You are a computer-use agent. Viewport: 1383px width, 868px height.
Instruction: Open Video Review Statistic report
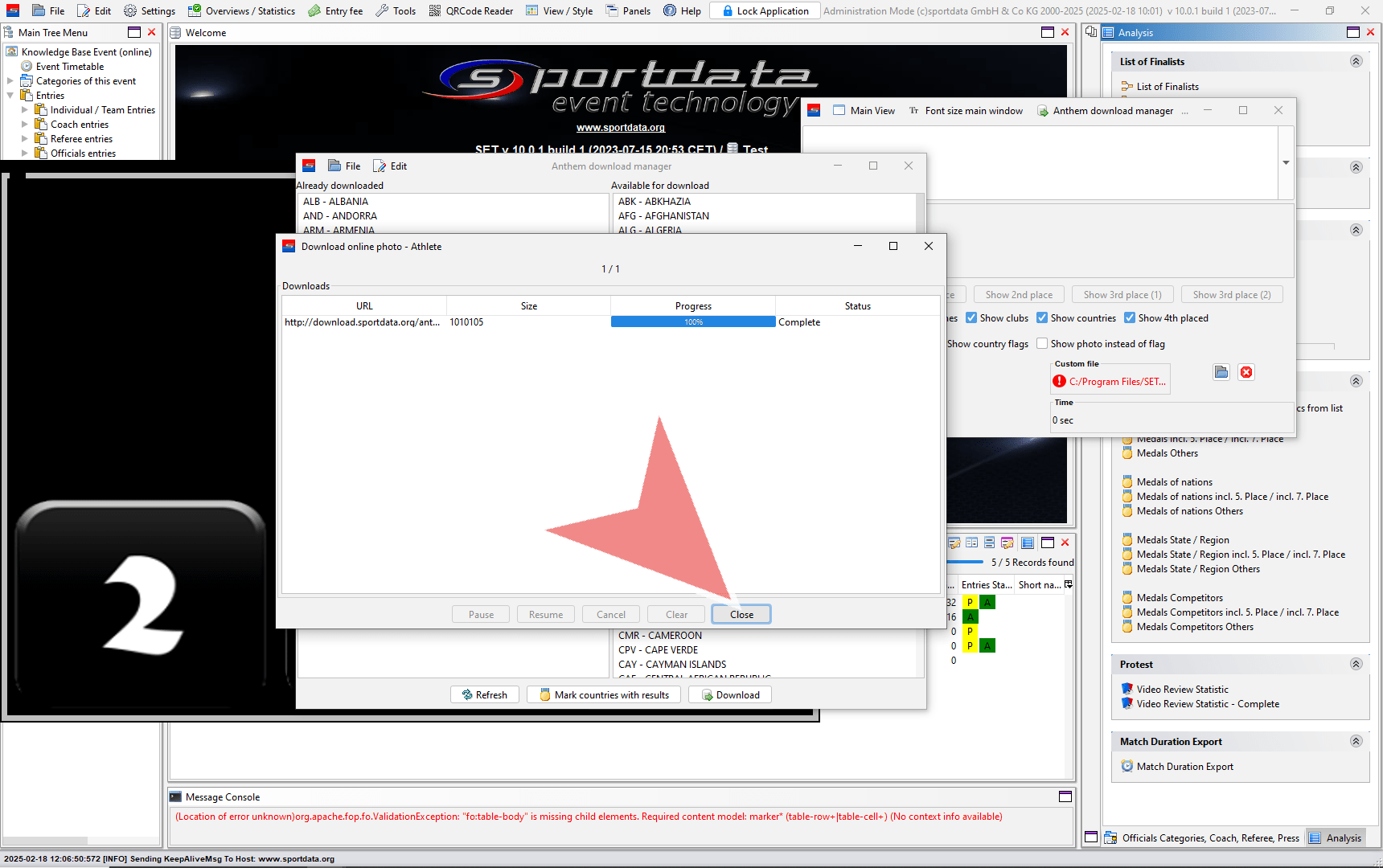tap(1182, 690)
